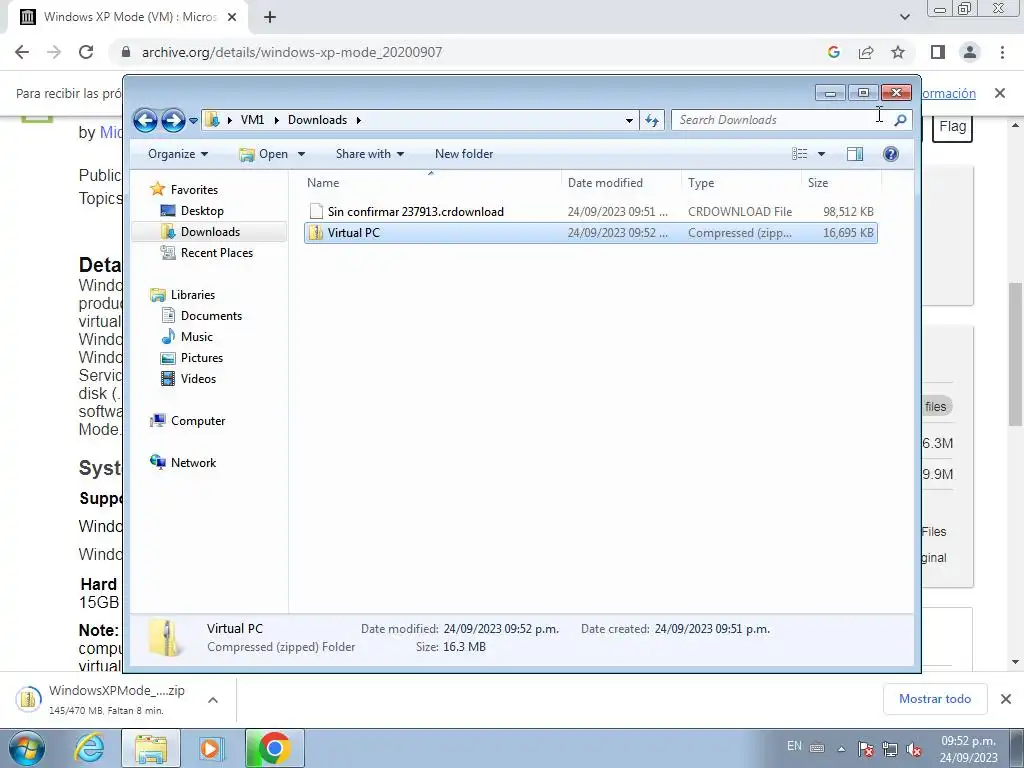Click the Virtual PC zip icon in list

316,233
